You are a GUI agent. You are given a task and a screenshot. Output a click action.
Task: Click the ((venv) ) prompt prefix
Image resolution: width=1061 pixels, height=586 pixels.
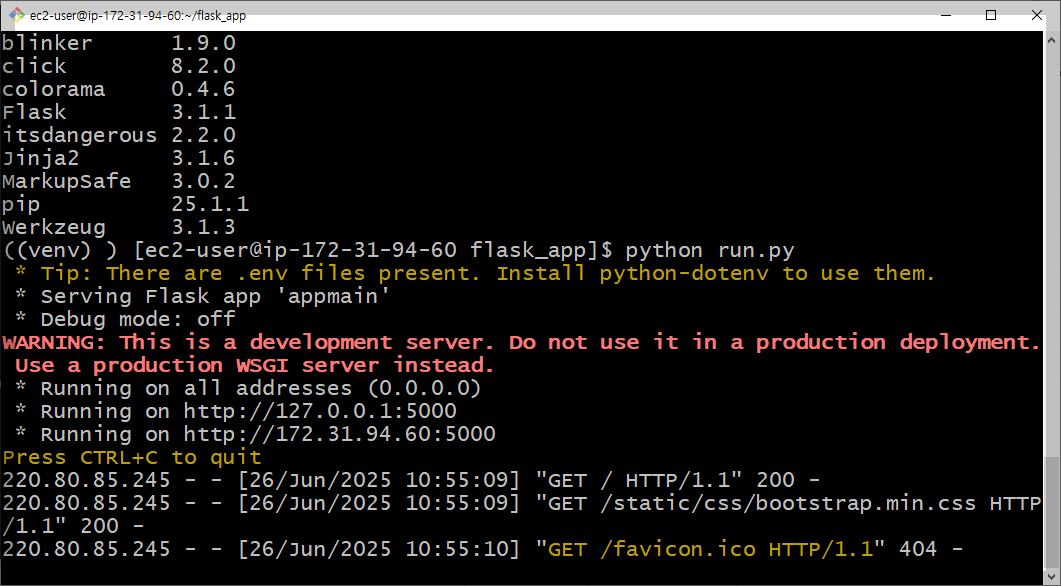click(x=60, y=250)
